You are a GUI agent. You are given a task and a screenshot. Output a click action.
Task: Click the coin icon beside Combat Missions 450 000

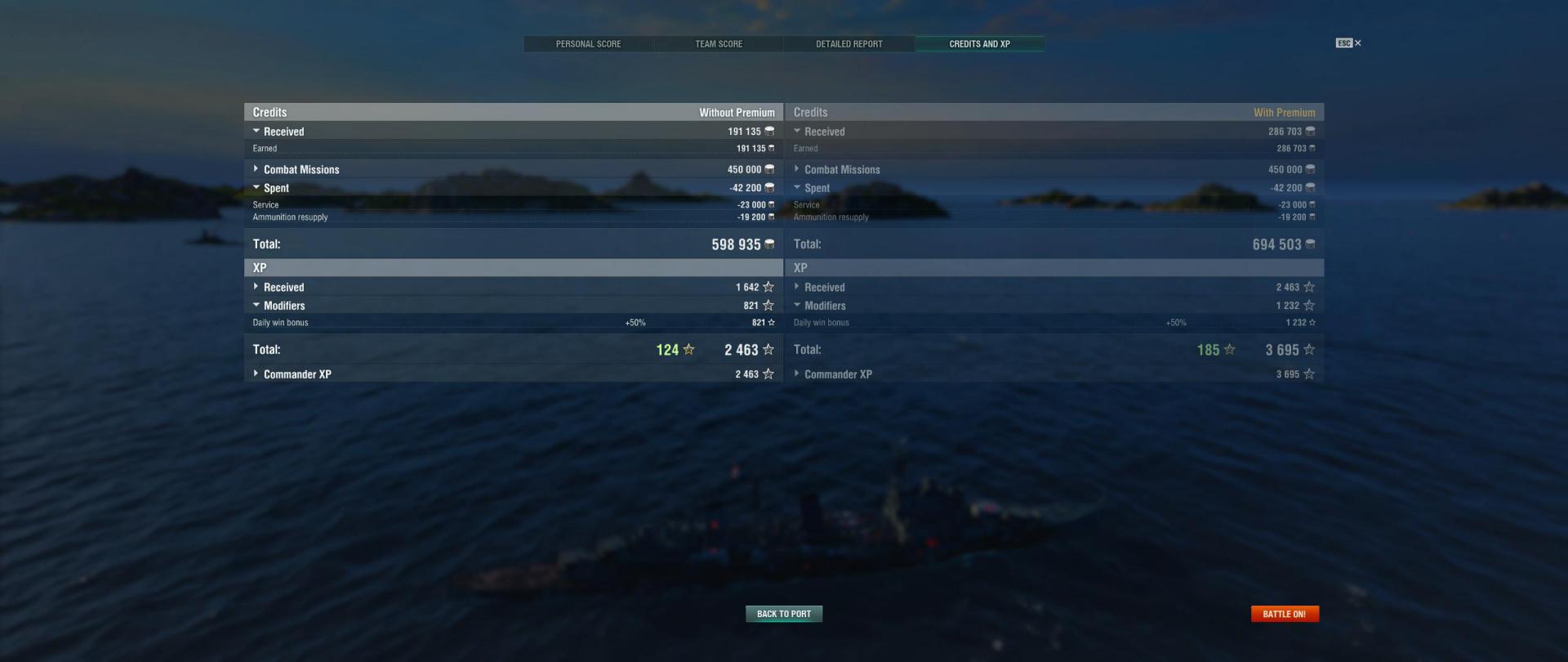[769, 169]
